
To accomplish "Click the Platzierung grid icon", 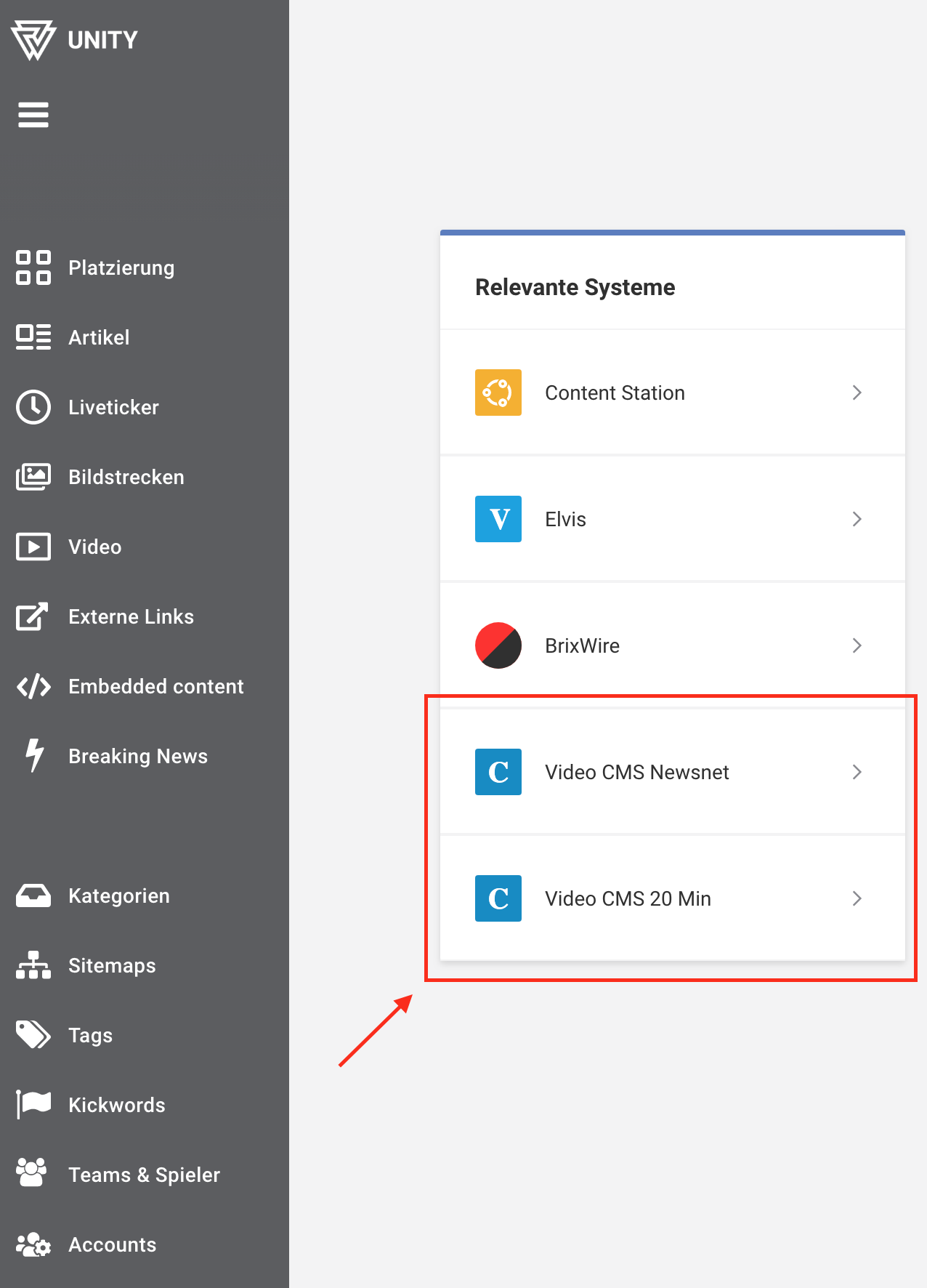I will click(x=33, y=267).
